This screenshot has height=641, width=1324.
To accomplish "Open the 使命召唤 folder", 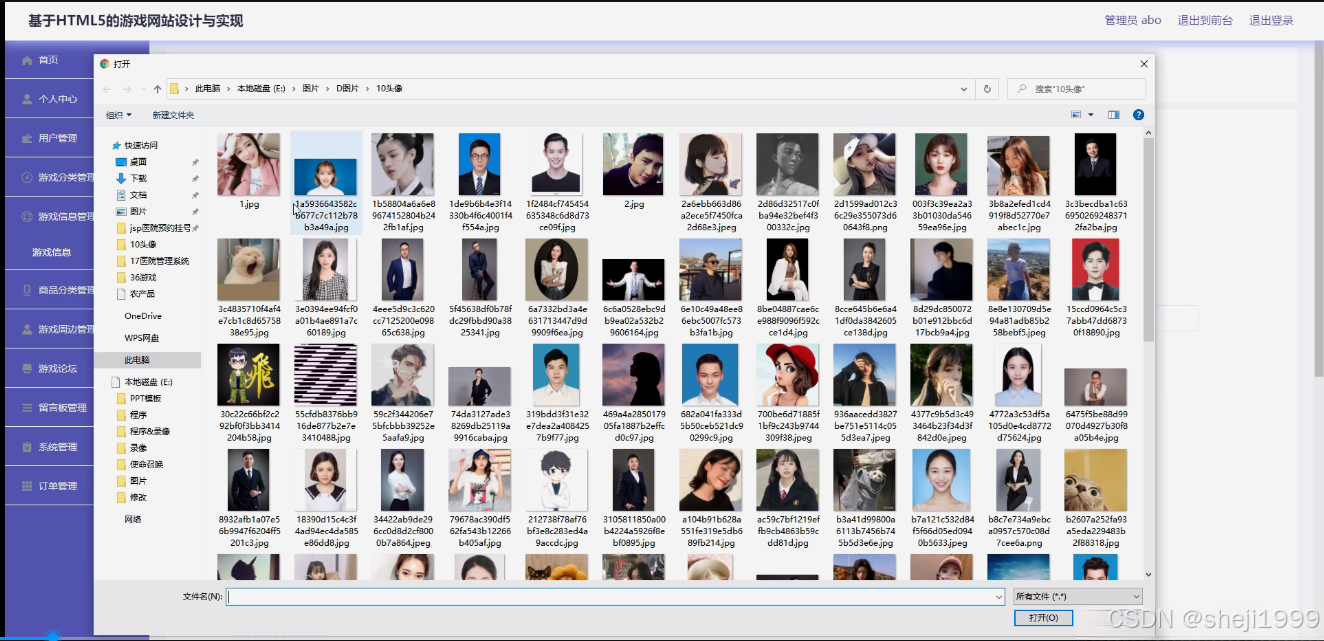I will pos(145,464).
